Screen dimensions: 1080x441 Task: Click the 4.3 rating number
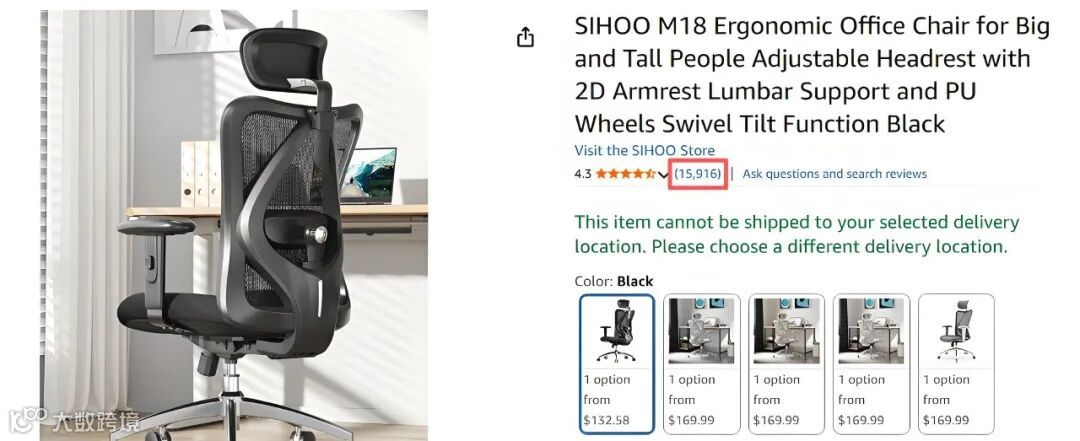click(x=583, y=174)
